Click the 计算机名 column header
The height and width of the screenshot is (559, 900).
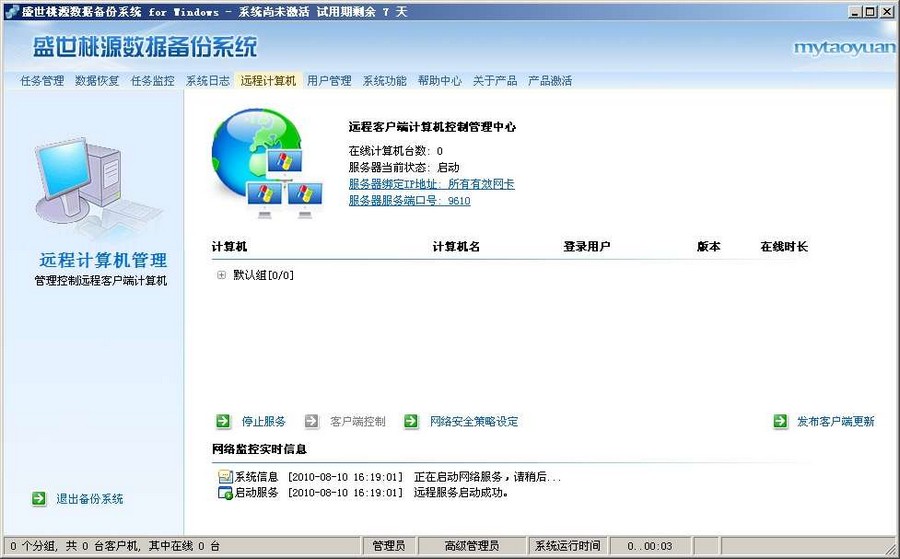pyautogui.click(x=456, y=246)
